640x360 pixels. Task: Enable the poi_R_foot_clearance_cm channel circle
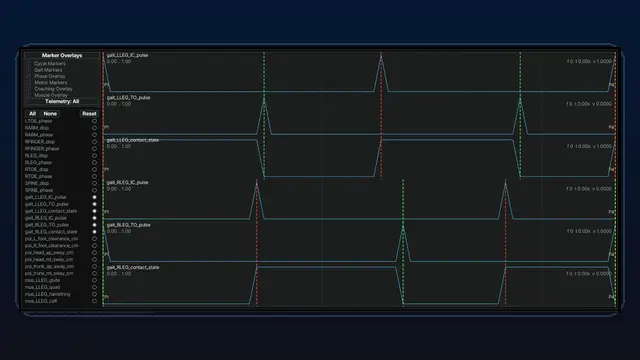pos(94,246)
